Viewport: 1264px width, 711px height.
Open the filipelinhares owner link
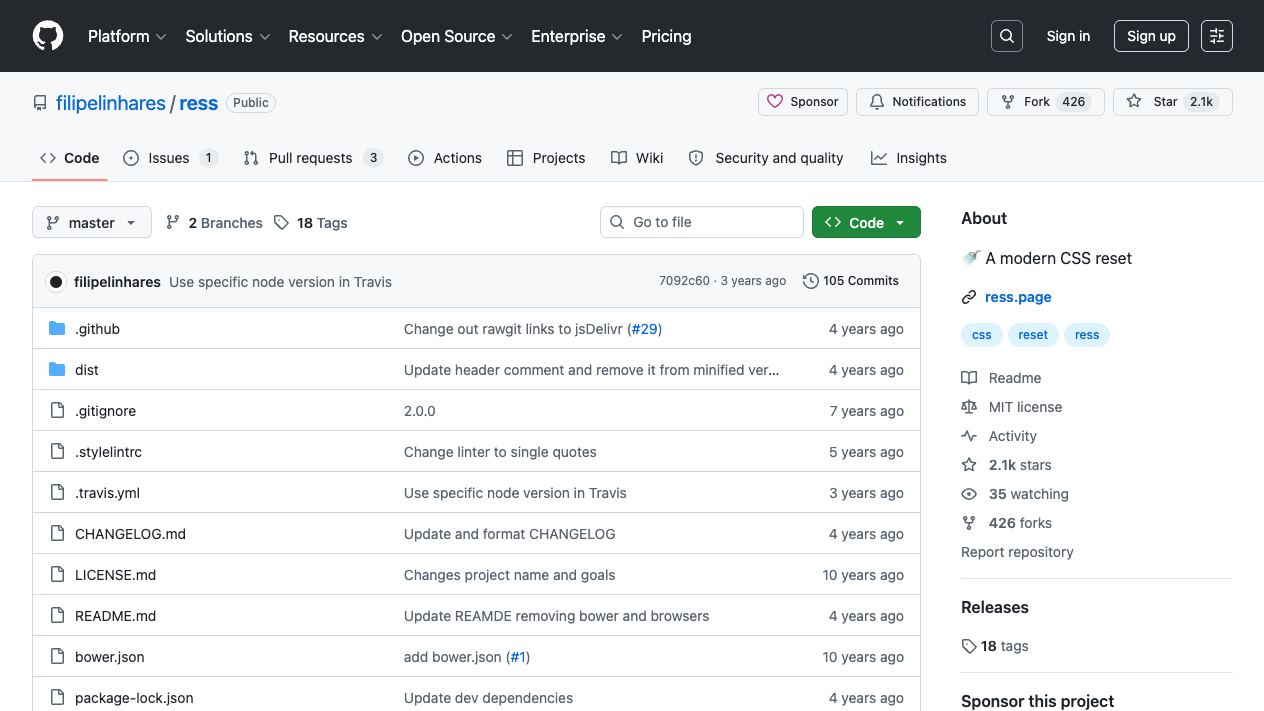(x=111, y=103)
